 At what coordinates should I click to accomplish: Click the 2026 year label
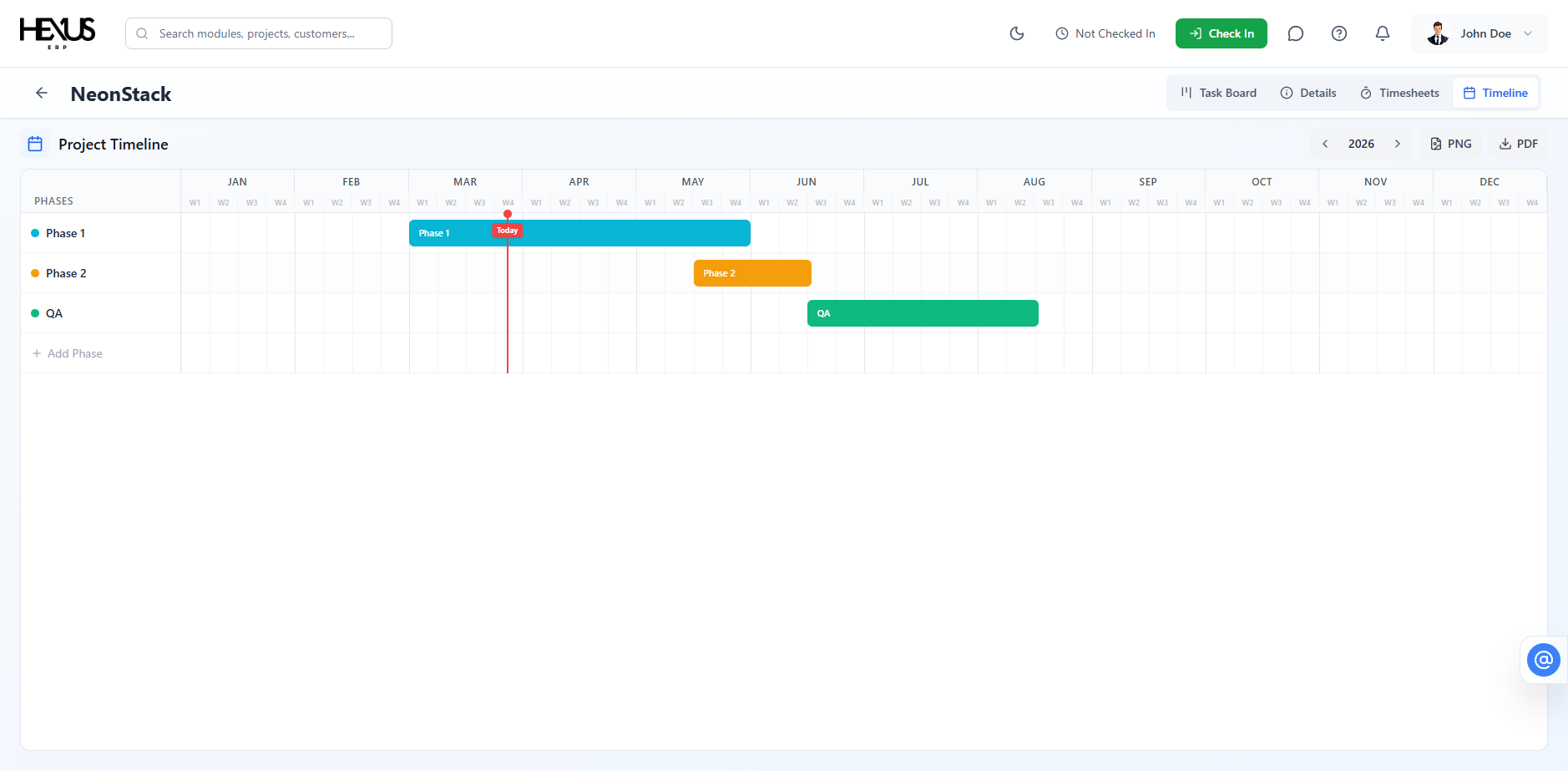click(1361, 144)
